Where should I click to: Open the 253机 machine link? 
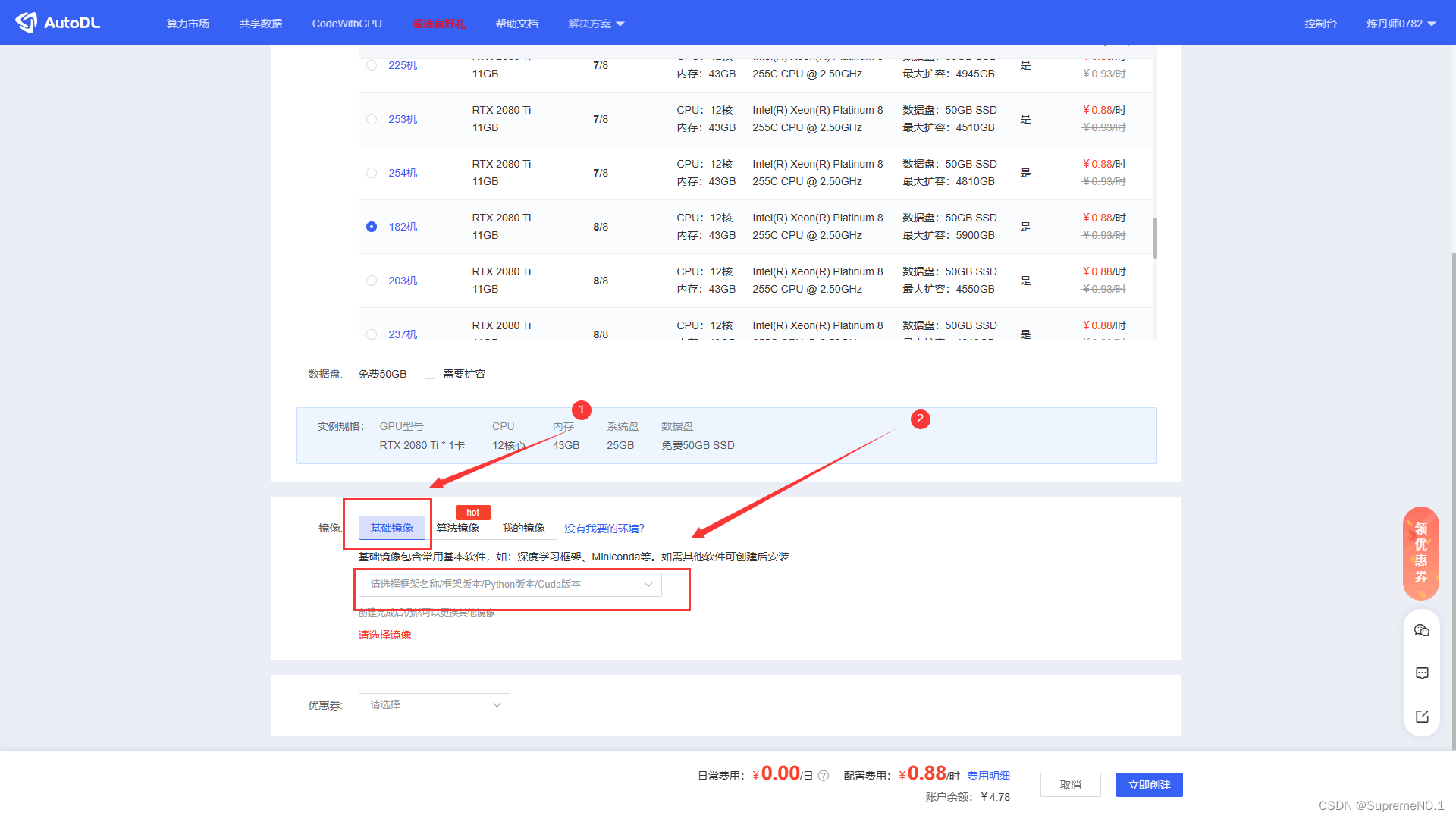point(403,119)
